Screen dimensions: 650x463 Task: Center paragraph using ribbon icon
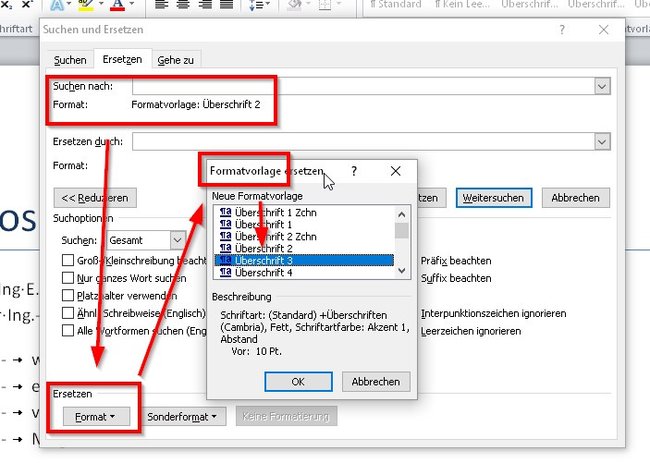[x=183, y=5]
